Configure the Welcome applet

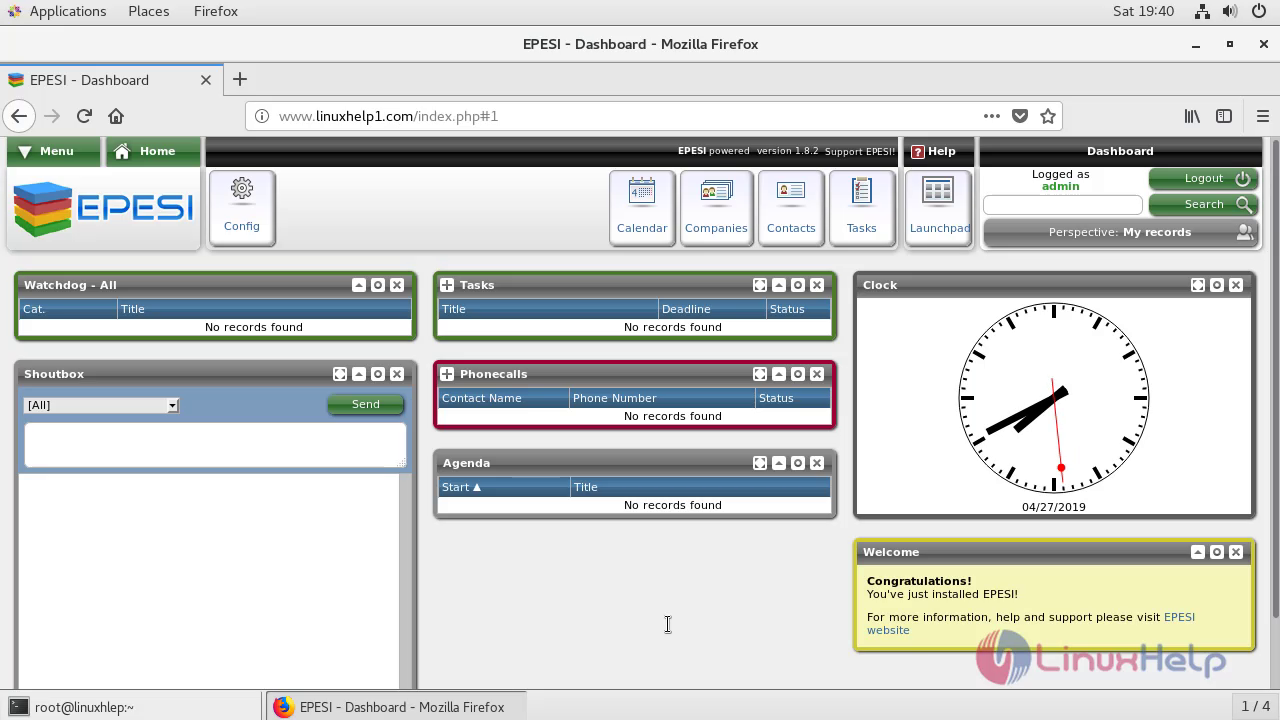(1217, 552)
